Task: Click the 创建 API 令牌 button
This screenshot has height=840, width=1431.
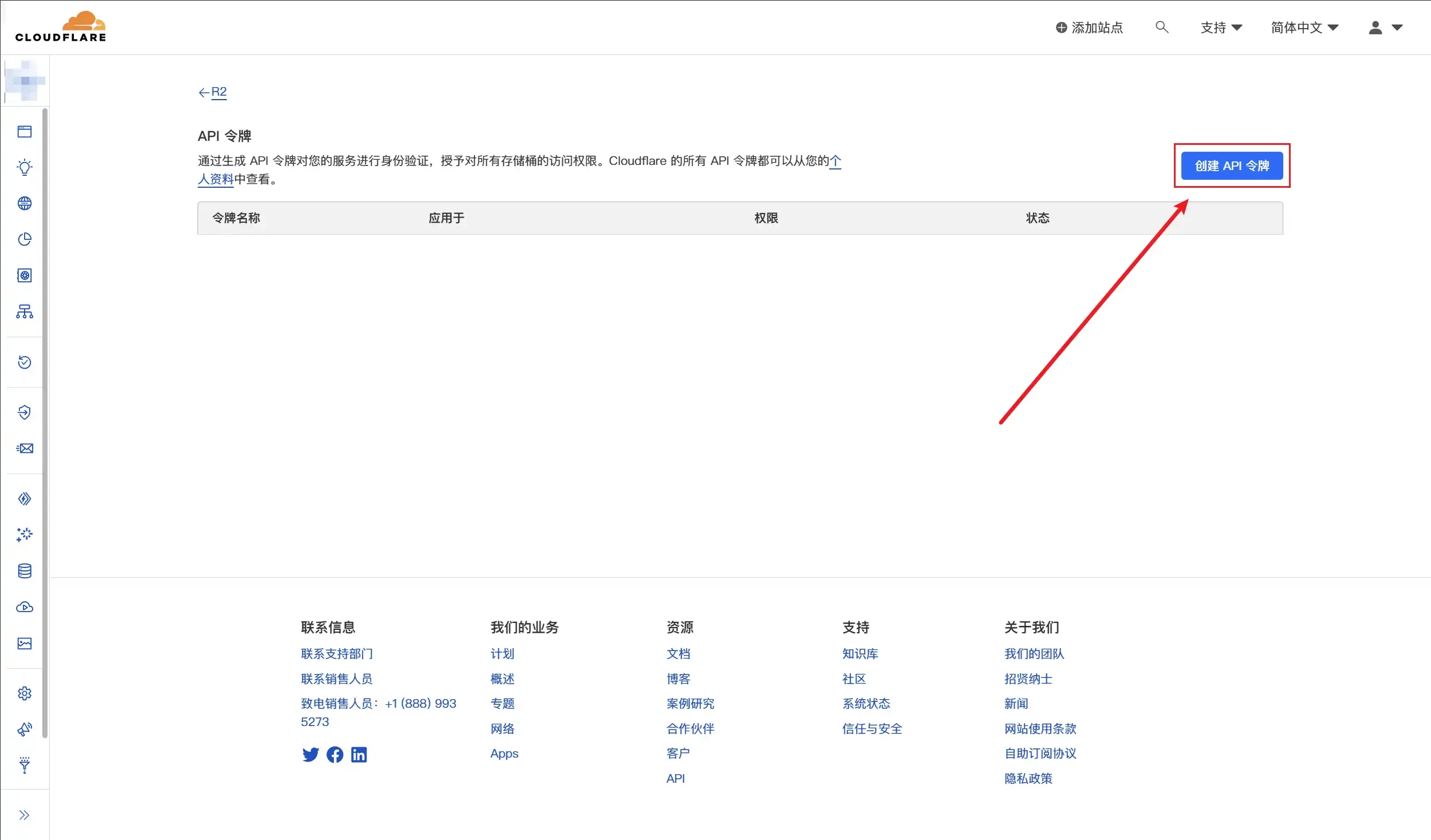Action: click(x=1232, y=166)
